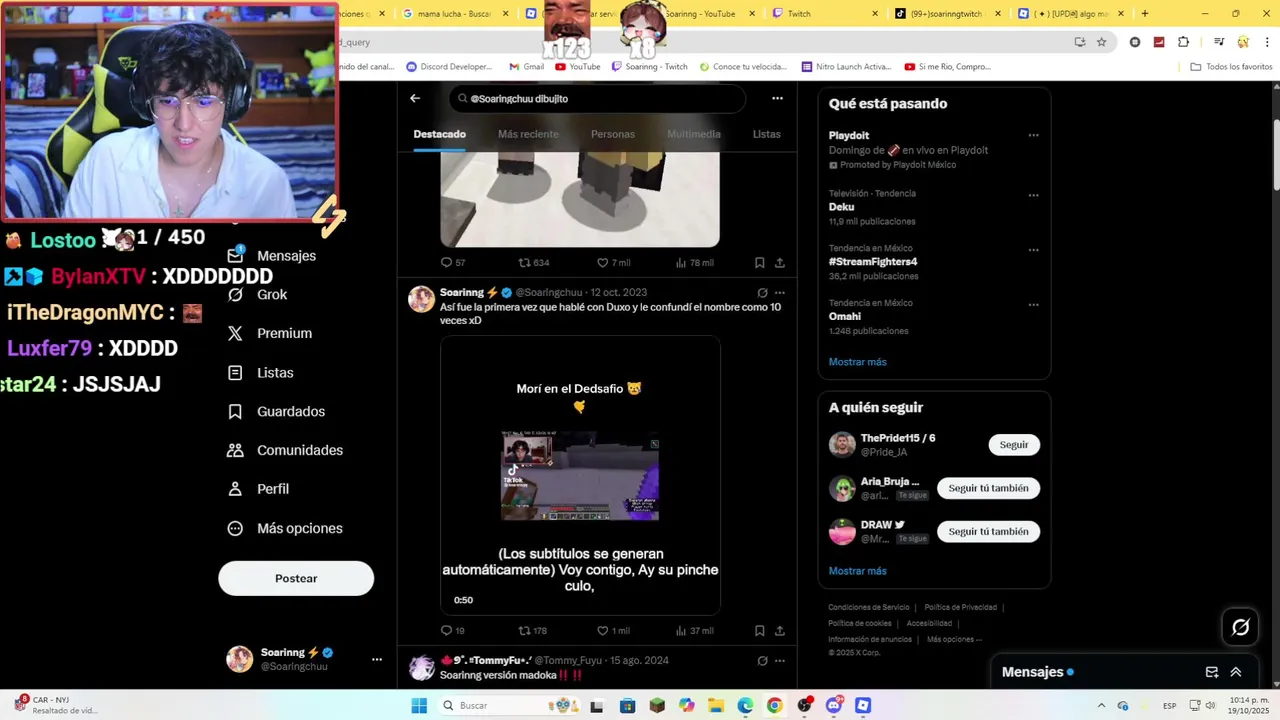This screenshot has width=1280, height=720.
Task: Open the search options three-dot menu
Action: pos(777,98)
